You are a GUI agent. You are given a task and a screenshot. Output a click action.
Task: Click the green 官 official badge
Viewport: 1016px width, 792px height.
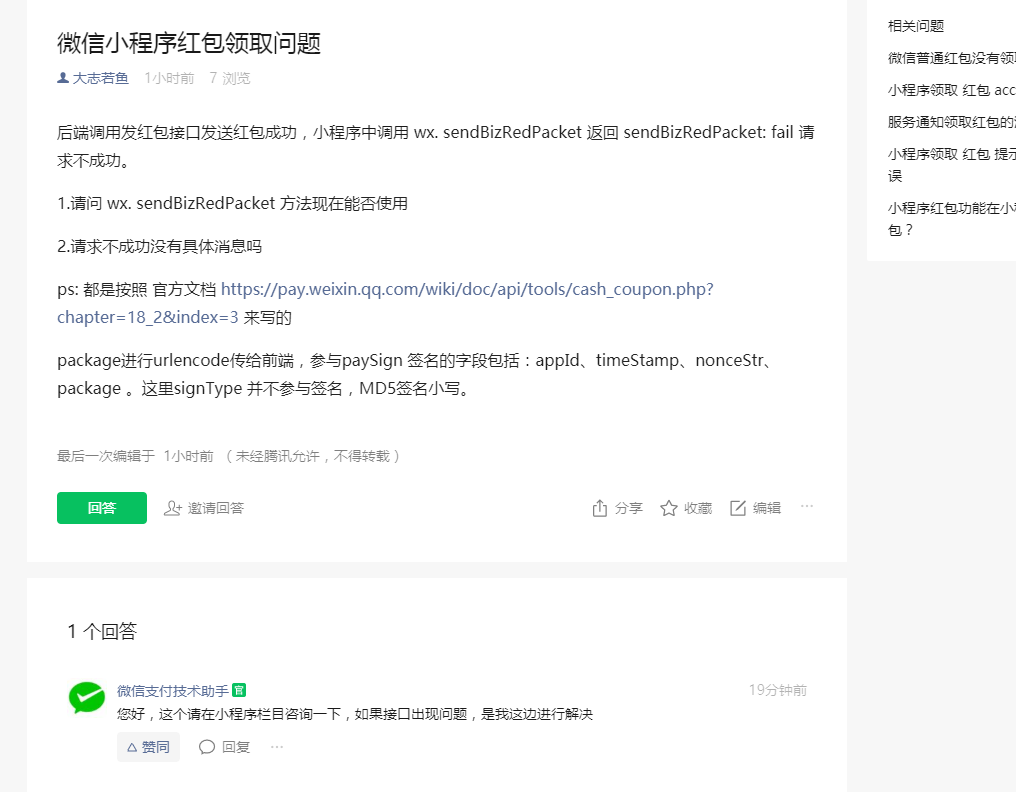(239, 691)
